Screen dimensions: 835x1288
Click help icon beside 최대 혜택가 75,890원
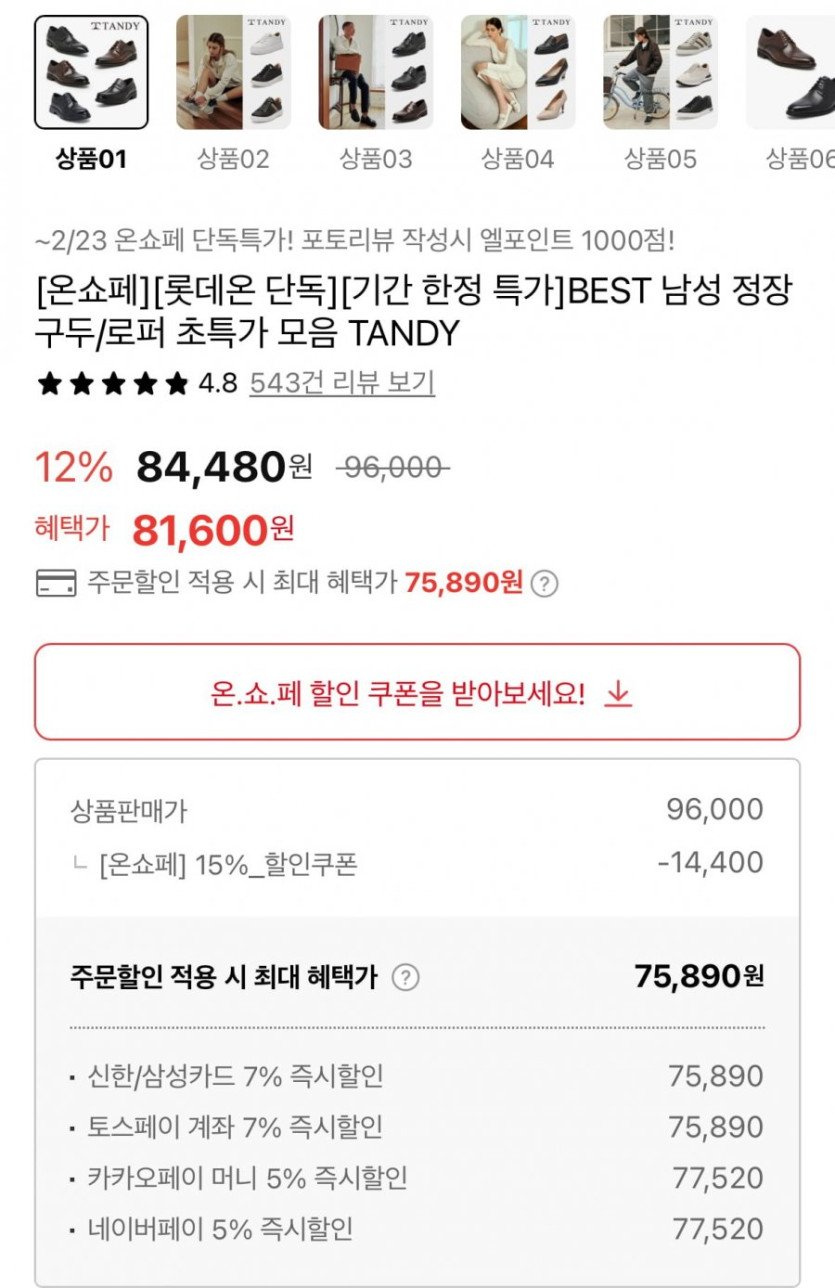pos(543,584)
